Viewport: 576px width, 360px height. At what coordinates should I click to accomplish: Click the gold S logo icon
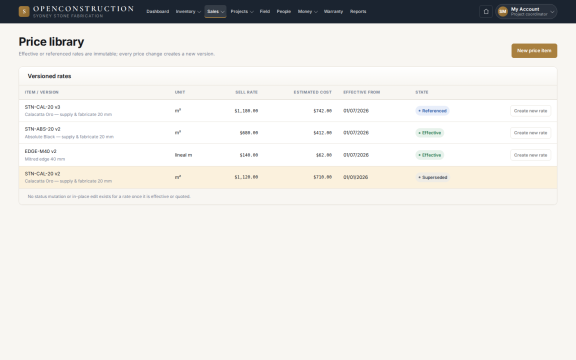tap(24, 11)
